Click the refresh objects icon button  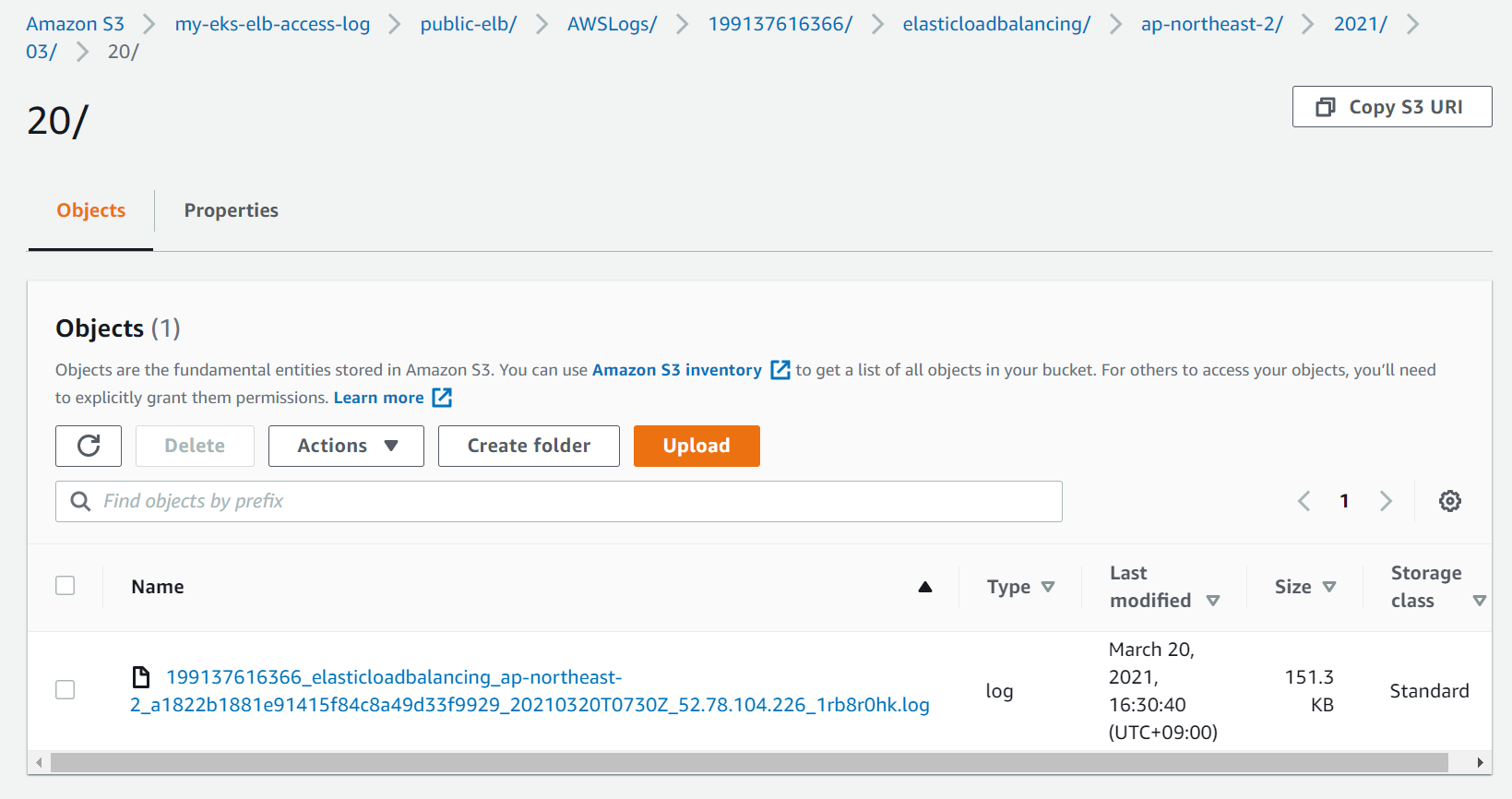89,446
